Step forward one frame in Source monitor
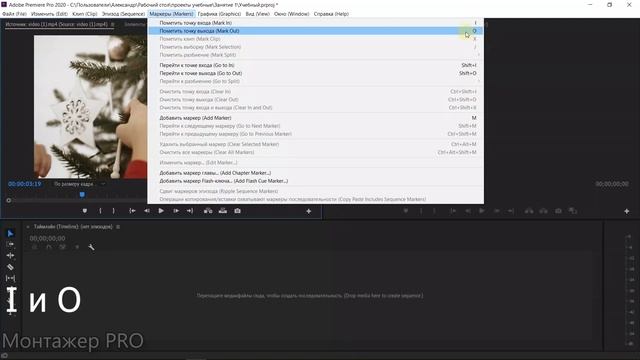Viewport: 640px width, 360px height. click(x=176, y=211)
